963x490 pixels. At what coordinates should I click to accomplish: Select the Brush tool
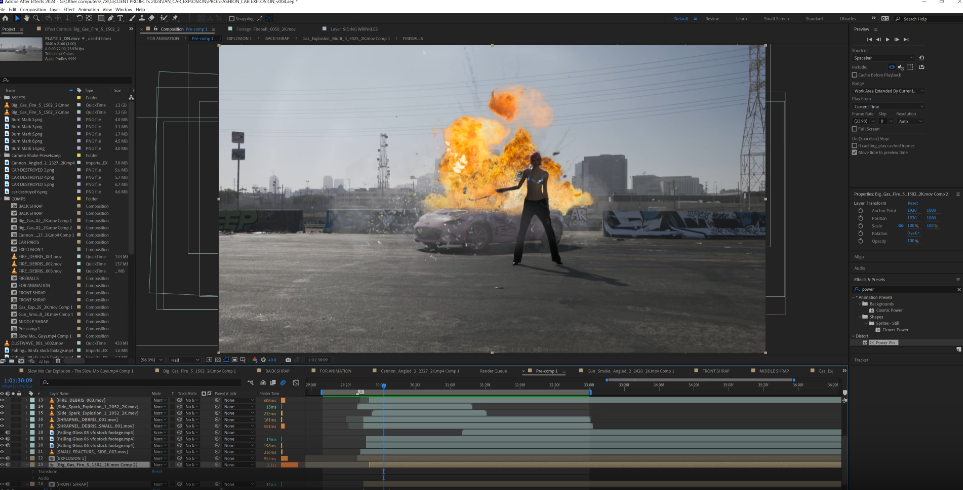pyautogui.click(x=131, y=18)
